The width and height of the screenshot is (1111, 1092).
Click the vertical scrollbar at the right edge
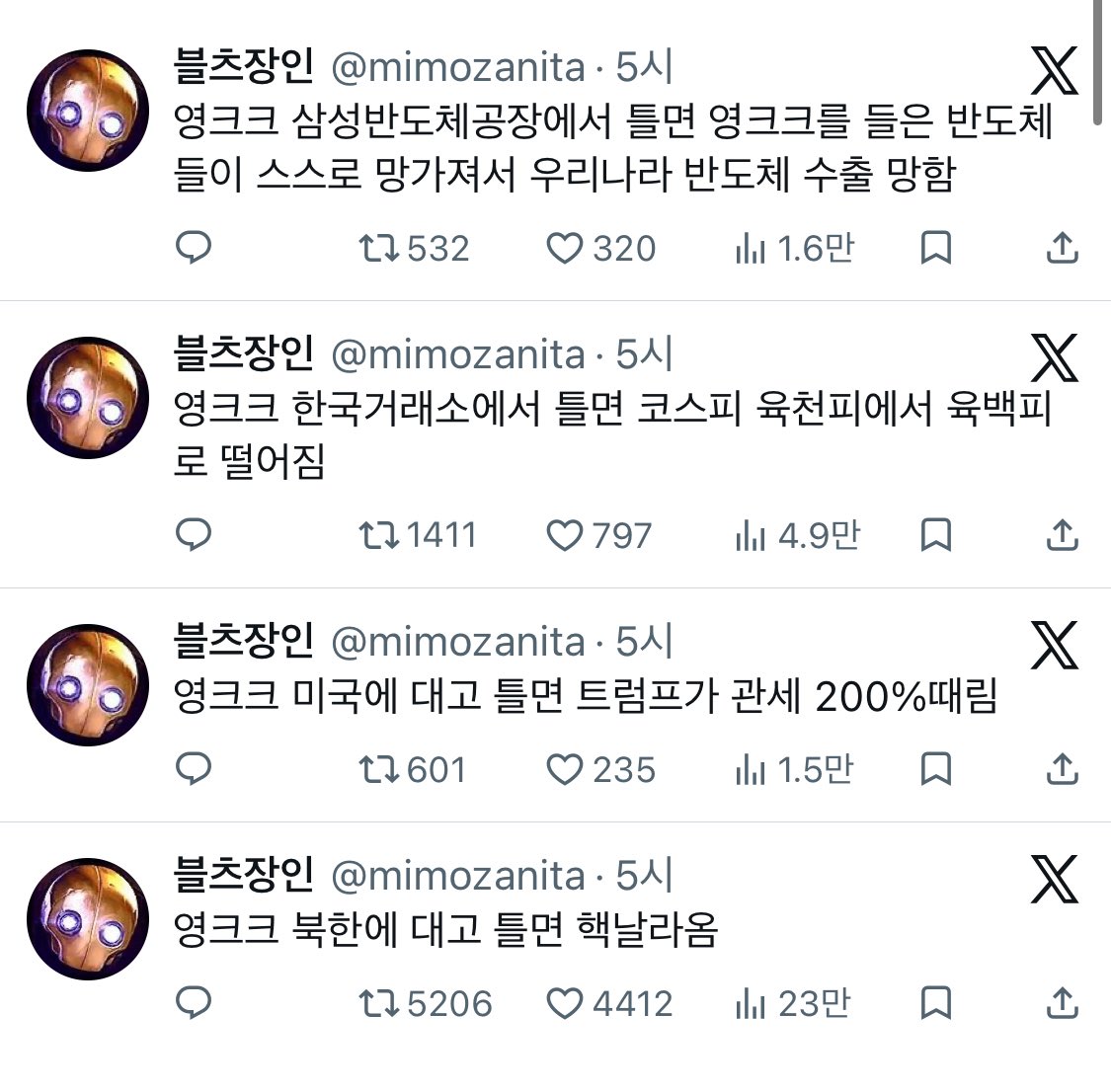click(1097, 62)
